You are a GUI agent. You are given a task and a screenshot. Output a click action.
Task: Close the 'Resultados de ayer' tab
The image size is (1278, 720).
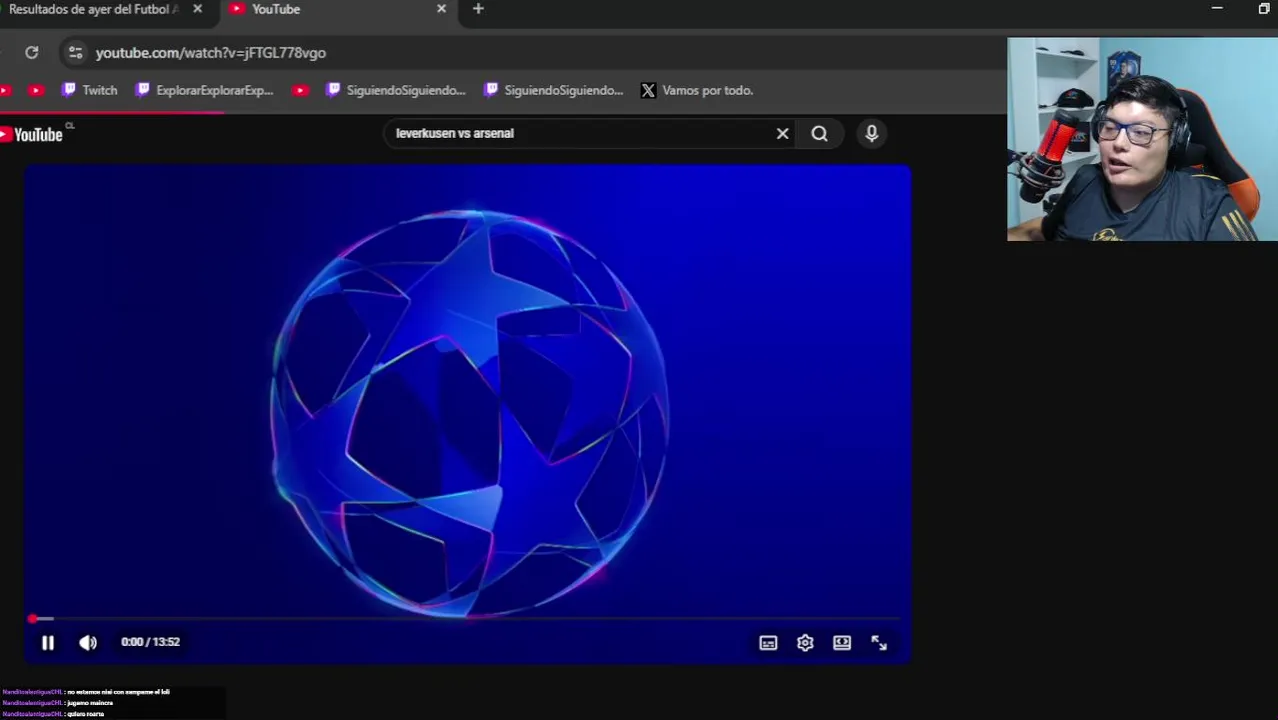(x=197, y=9)
